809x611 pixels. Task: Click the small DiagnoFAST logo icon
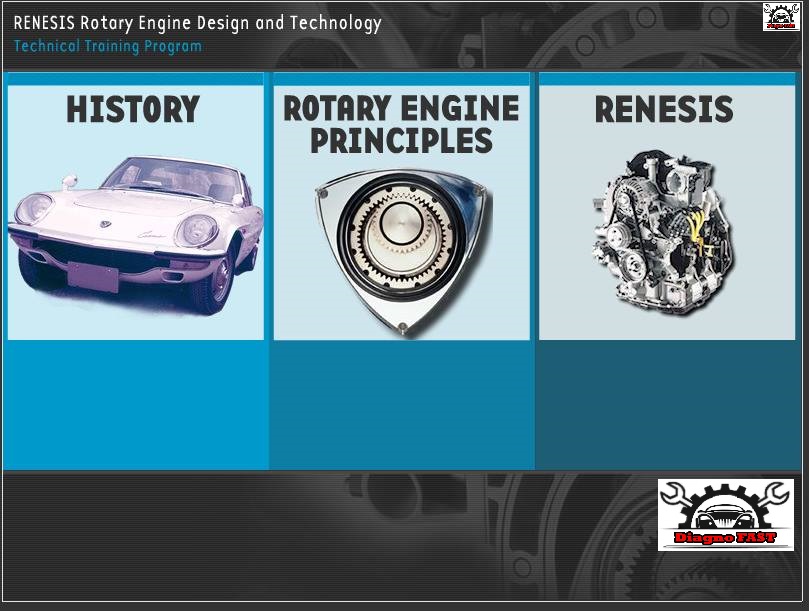[781, 17]
